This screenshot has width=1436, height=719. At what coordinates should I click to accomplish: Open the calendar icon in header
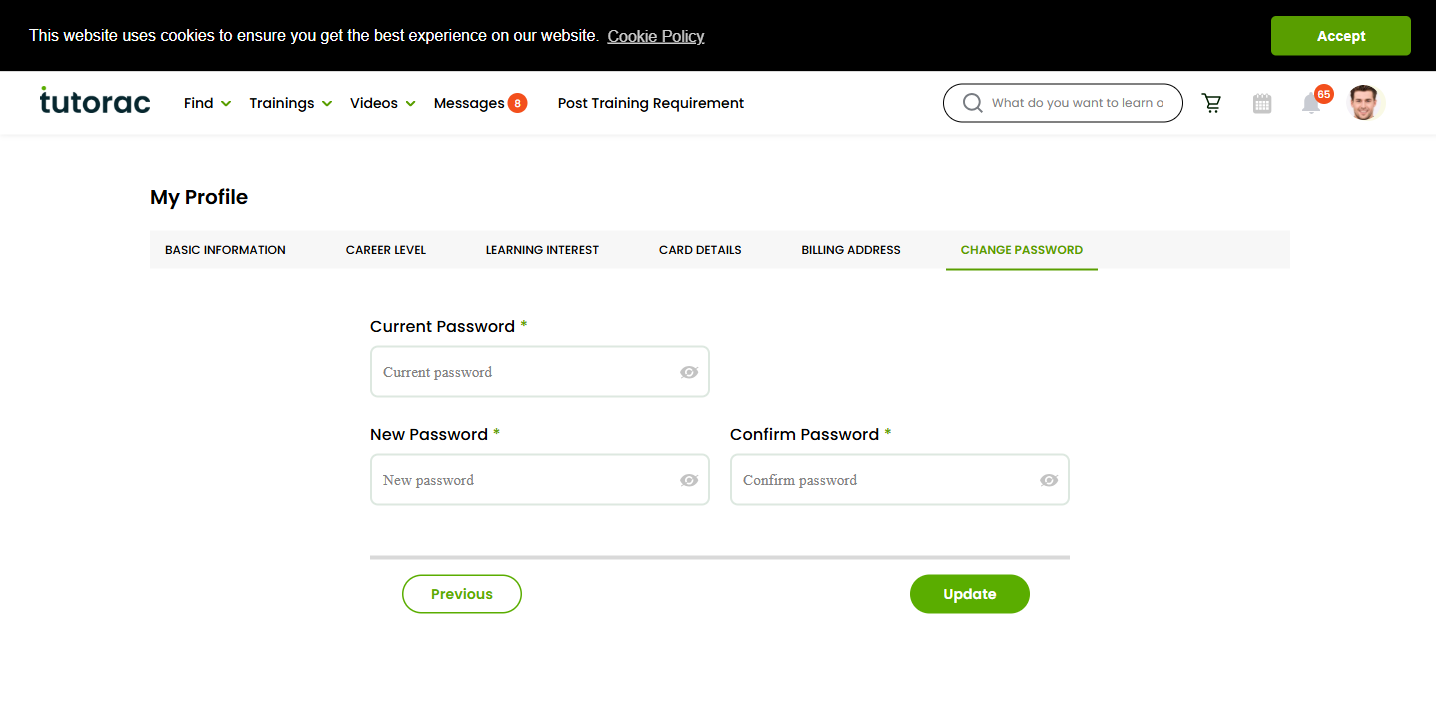click(1262, 103)
